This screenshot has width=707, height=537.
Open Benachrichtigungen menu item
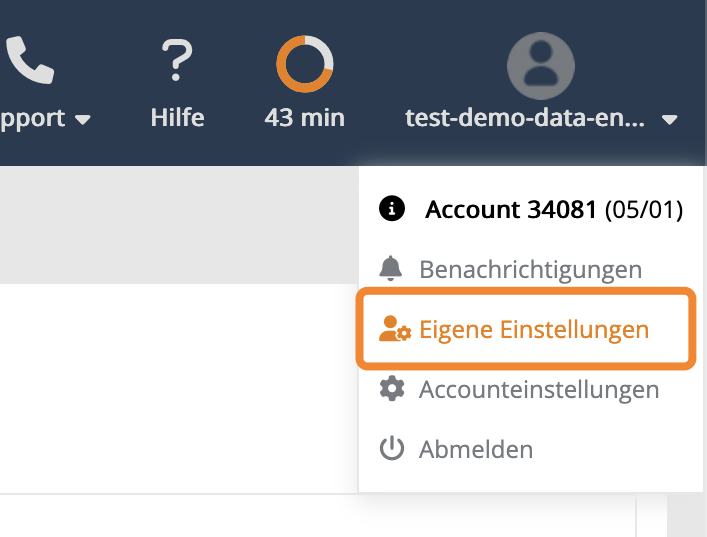pos(530,269)
